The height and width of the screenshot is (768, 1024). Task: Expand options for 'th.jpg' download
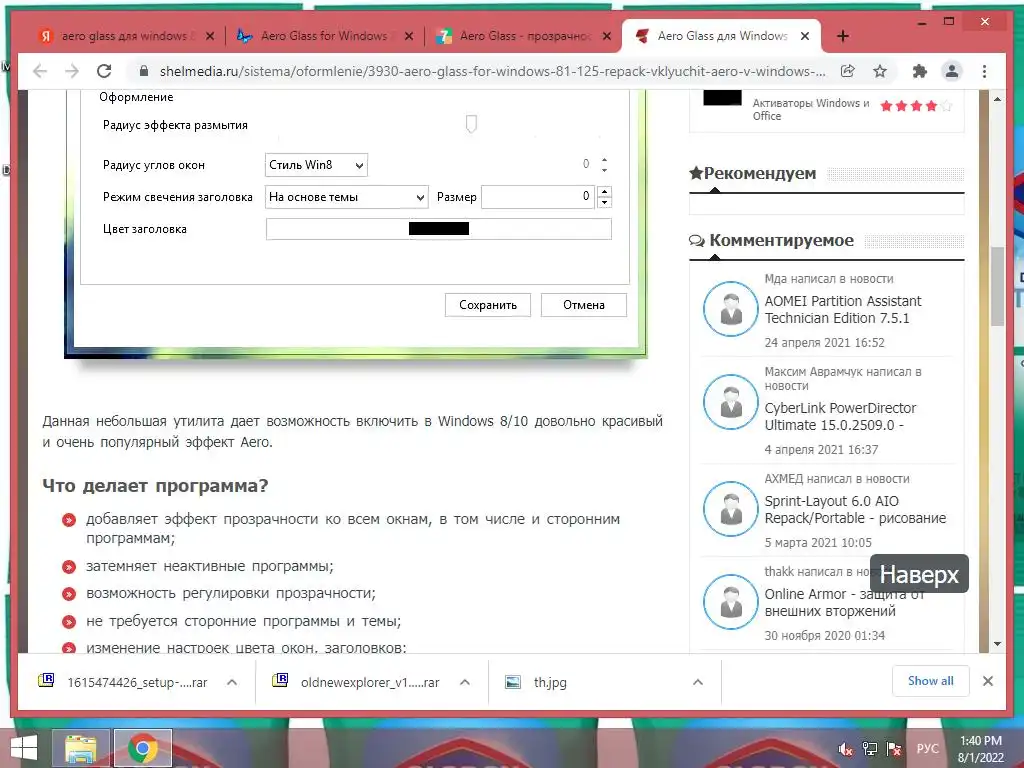(697, 682)
